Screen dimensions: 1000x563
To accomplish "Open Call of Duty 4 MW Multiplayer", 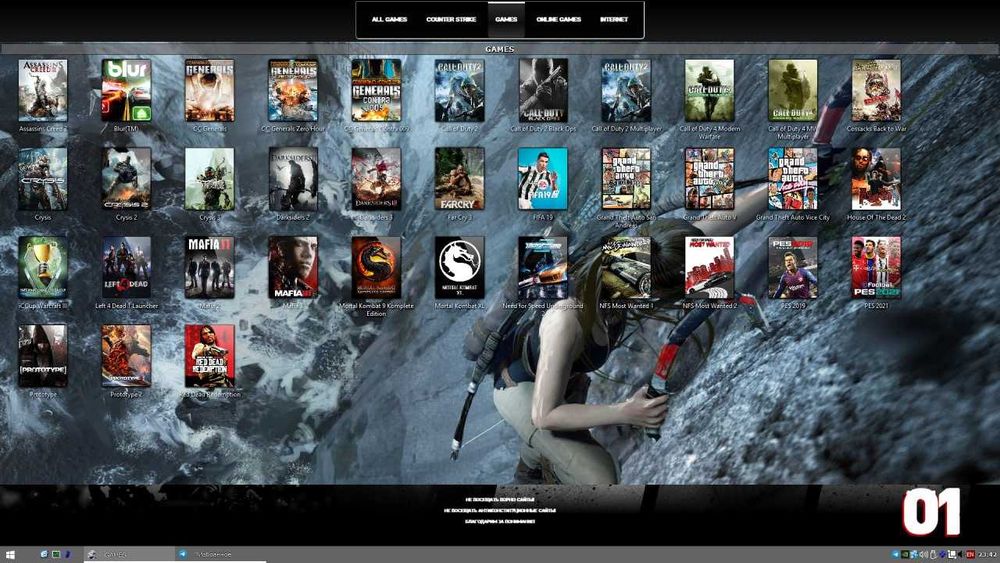I will 793,91.
